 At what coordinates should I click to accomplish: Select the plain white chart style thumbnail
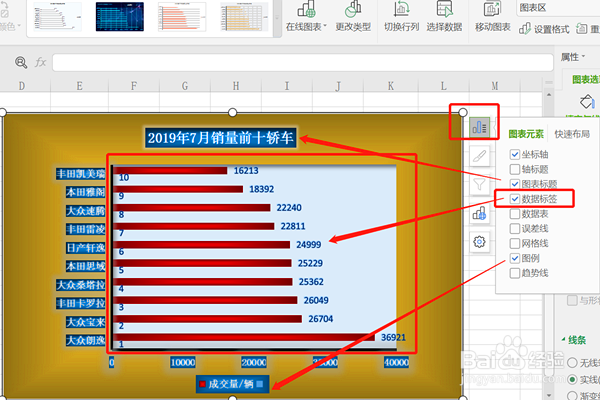pos(57,16)
